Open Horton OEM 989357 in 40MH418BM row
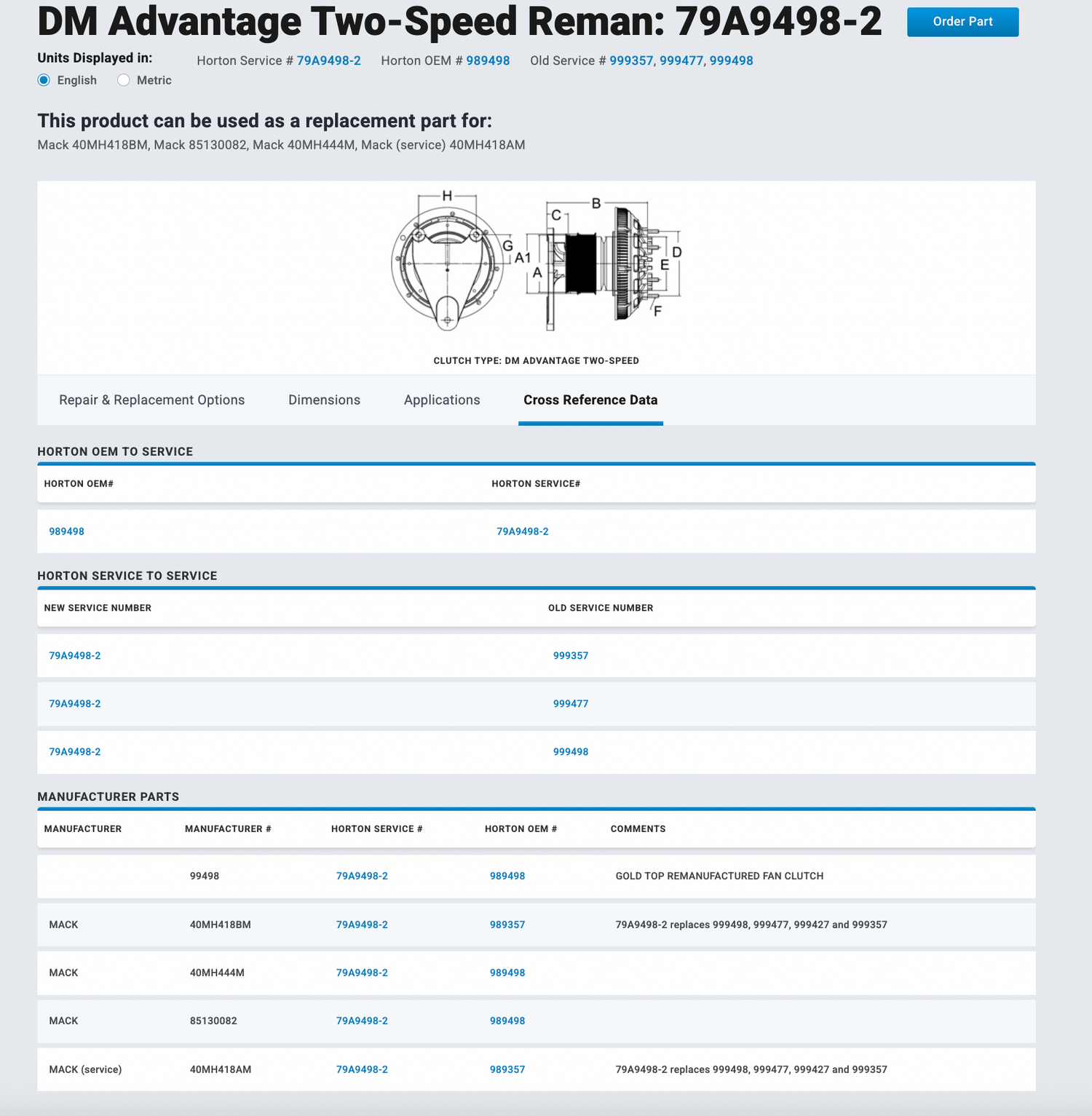1092x1116 pixels. (x=507, y=925)
